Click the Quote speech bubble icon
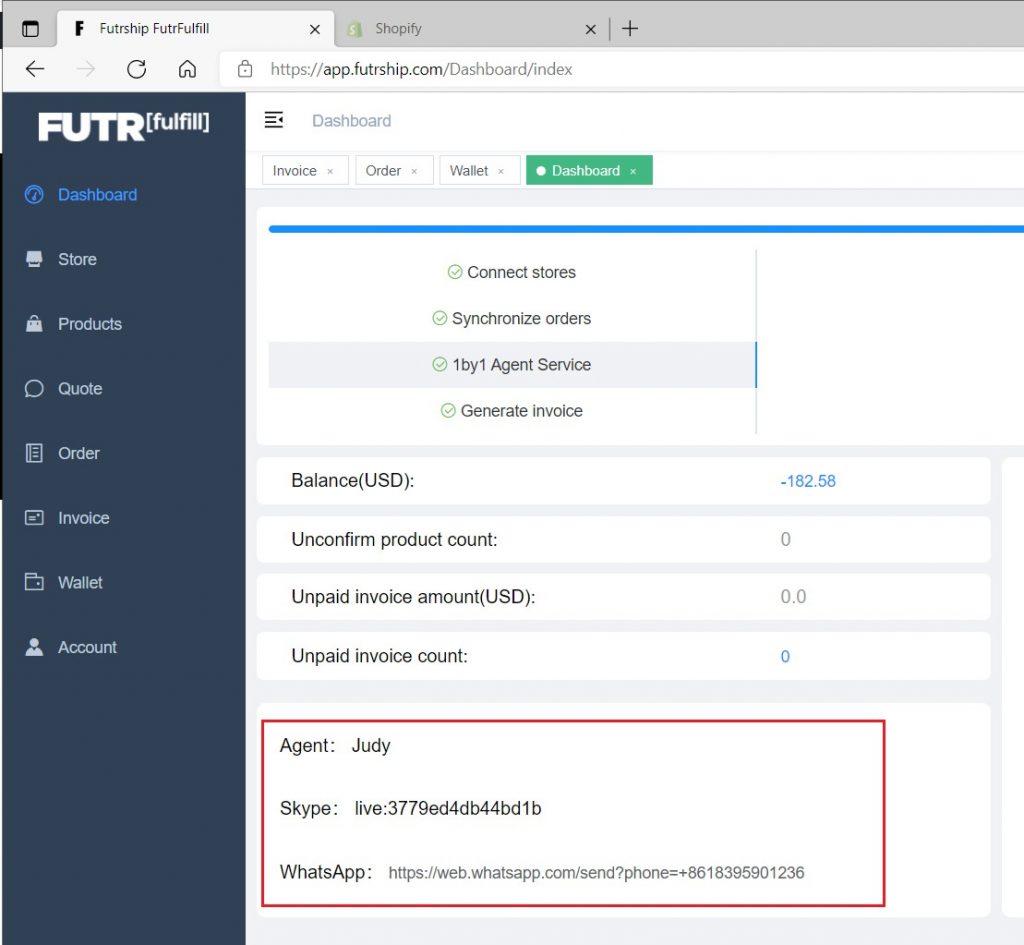 (34, 389)
